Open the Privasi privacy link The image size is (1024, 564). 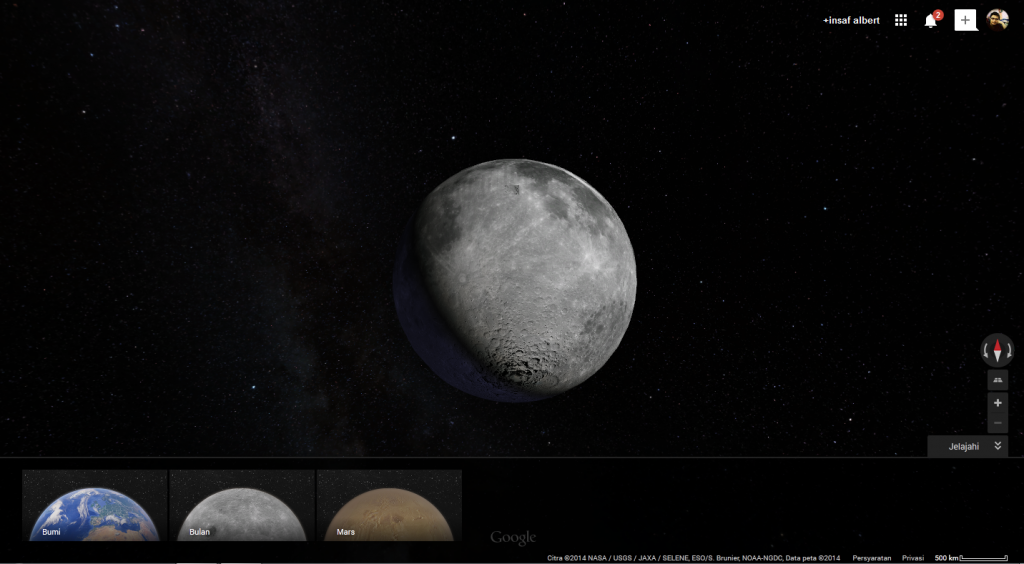coord(912,558)
